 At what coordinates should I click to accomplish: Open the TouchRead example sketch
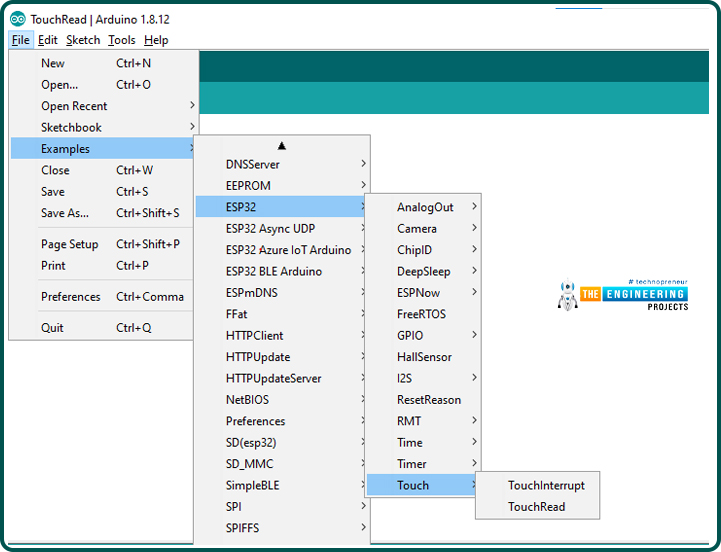click(x=536, y=507)
